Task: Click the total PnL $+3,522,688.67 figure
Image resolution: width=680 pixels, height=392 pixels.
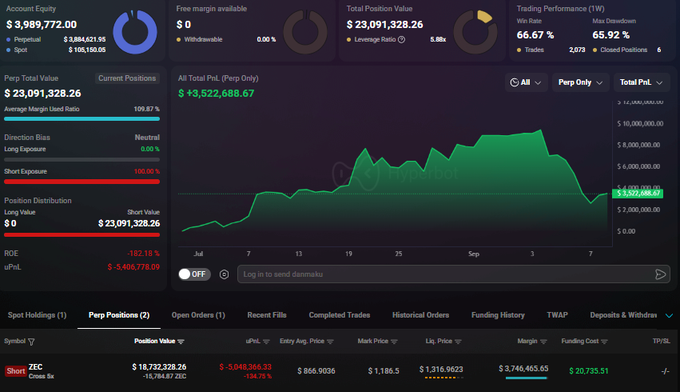Action: [216, 94]
